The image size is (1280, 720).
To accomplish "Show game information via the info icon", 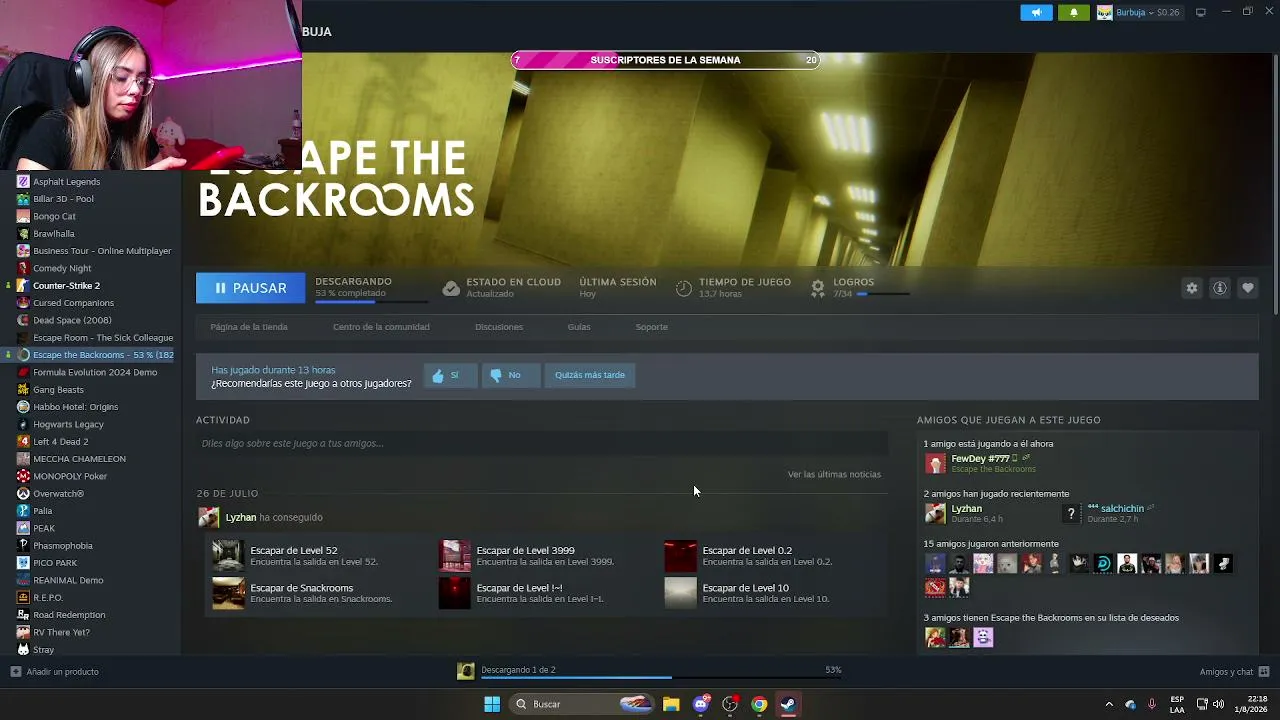I will coord(1220,288).
